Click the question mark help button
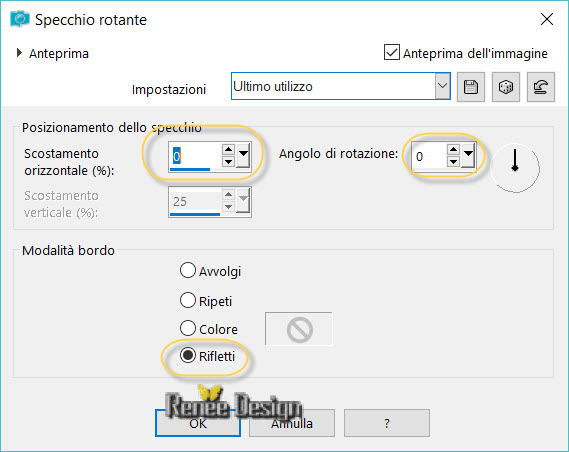Image resolution: width=569 pixels, height=452 pixels. coord(387,423)
